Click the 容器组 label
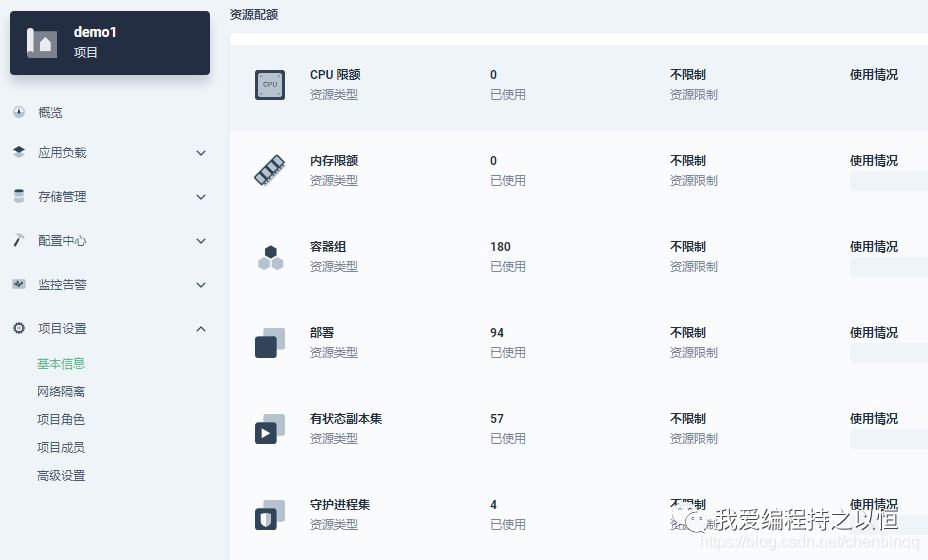Screen dimensions: 928x560 328,246
